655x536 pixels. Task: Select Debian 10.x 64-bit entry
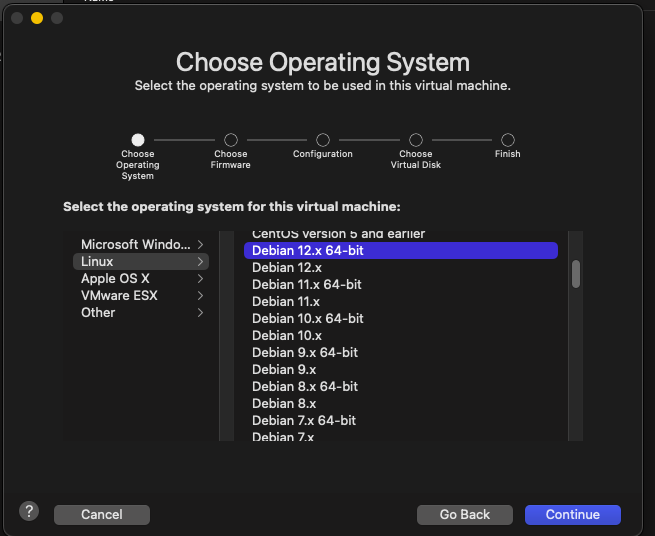pyautogui.click(x=307, y=319)
